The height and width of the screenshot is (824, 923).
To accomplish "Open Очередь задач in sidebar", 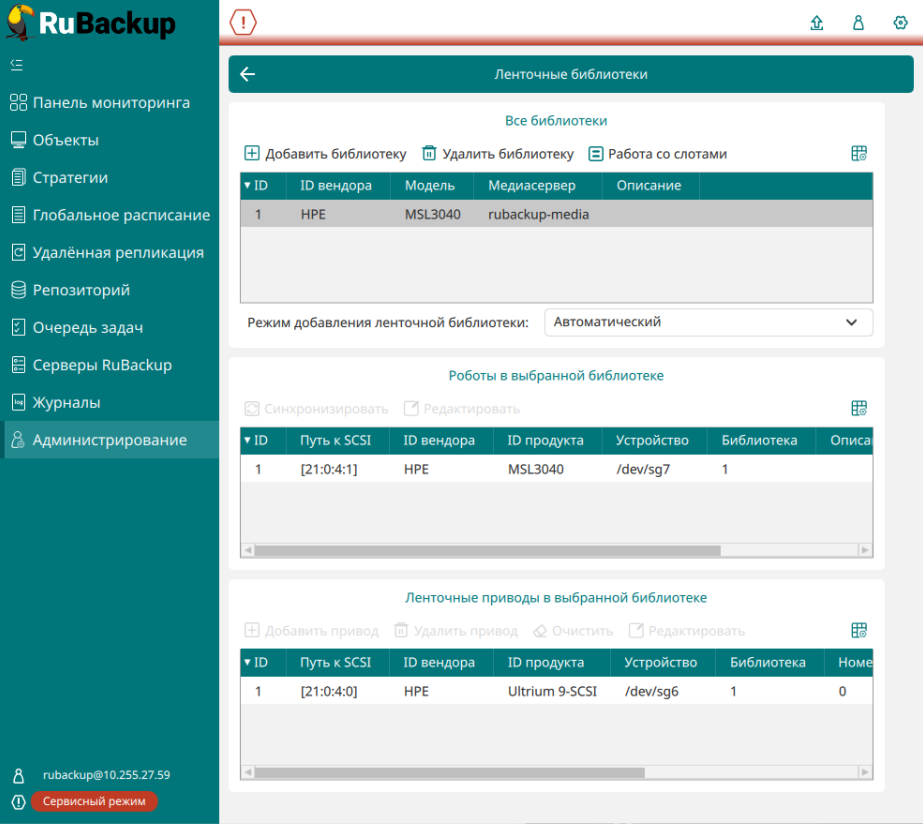I will 88,328.
